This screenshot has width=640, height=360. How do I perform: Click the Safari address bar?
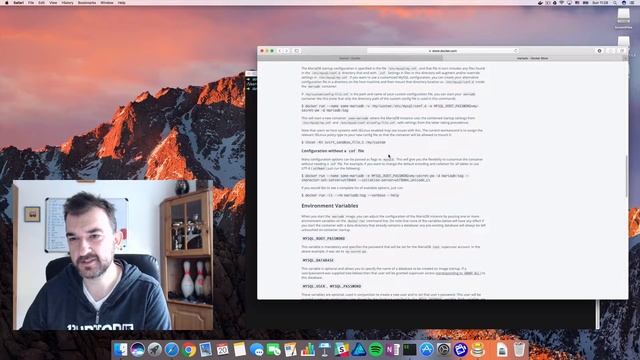point(443,51)
